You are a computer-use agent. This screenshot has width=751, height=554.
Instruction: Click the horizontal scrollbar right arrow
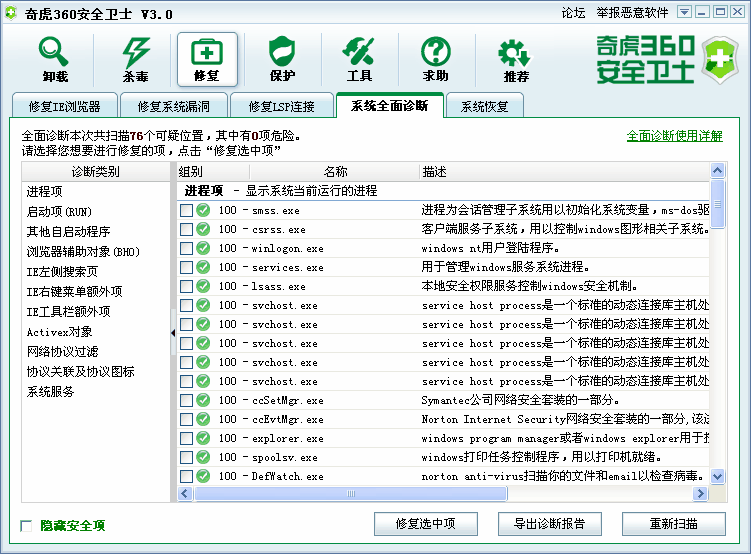pos(700,493)
